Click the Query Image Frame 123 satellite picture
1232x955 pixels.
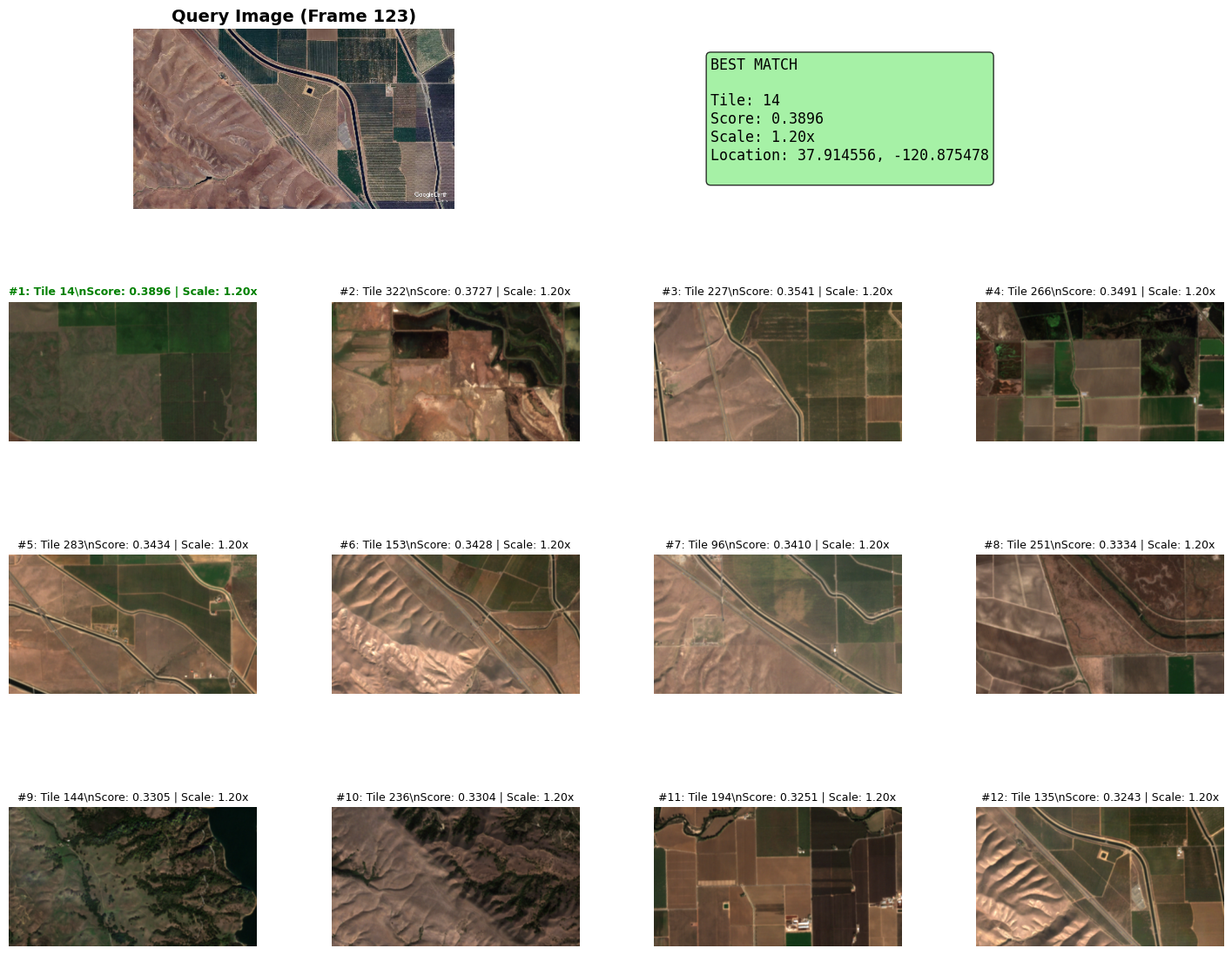(x=293, y=118)
